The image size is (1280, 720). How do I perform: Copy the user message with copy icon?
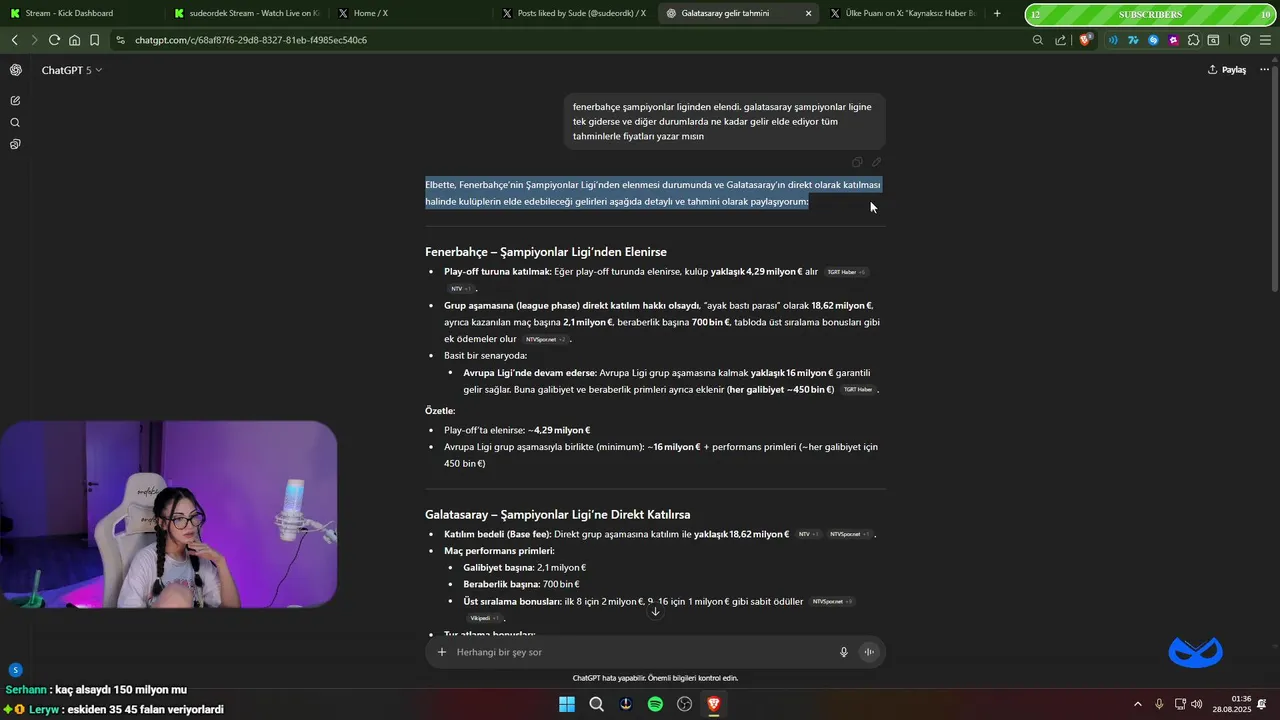click(x=857, y=162)
